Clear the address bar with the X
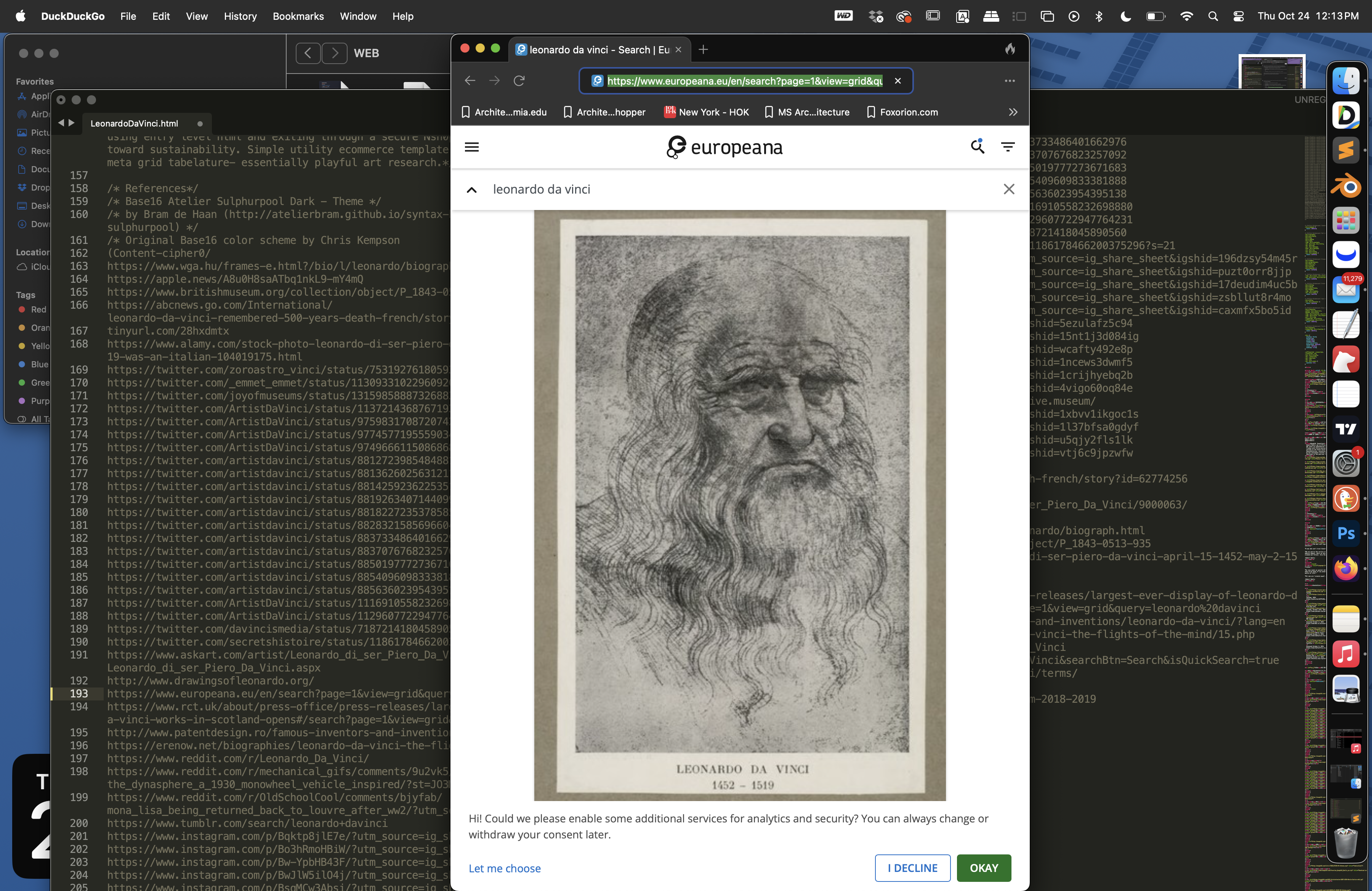This screenshot has width=1372, height=891. (x=898, y=81)
